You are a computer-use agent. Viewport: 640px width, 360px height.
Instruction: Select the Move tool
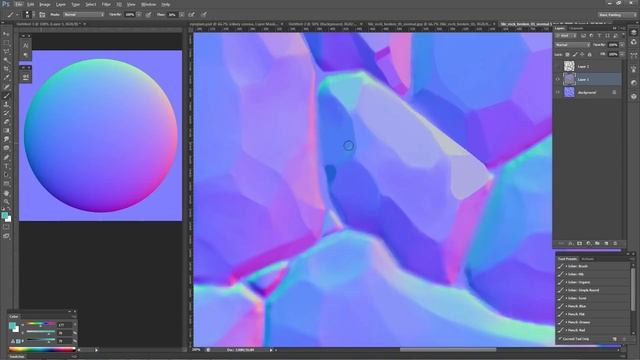point(6,34)
